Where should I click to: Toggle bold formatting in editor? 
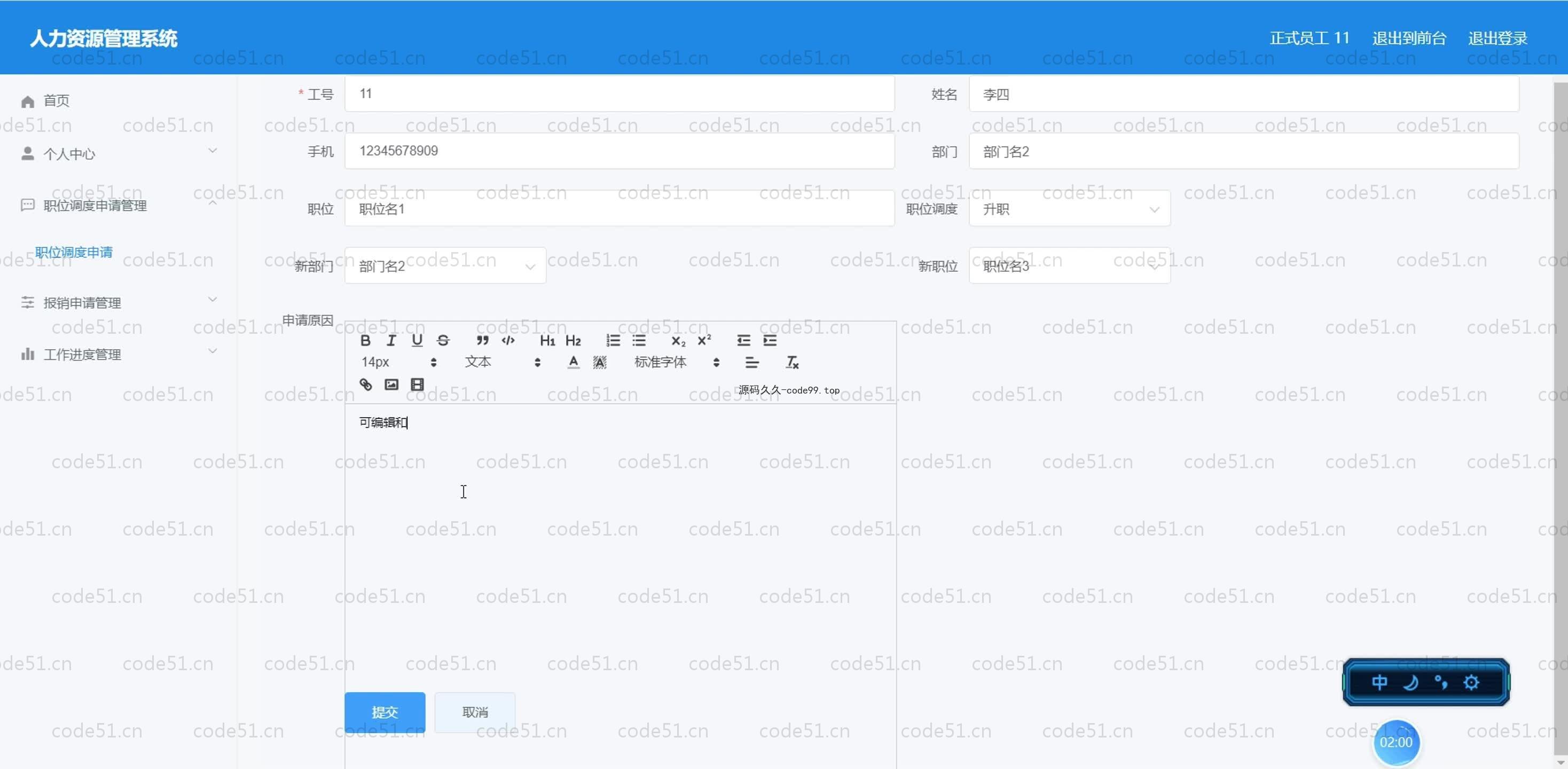click(365, 340)
